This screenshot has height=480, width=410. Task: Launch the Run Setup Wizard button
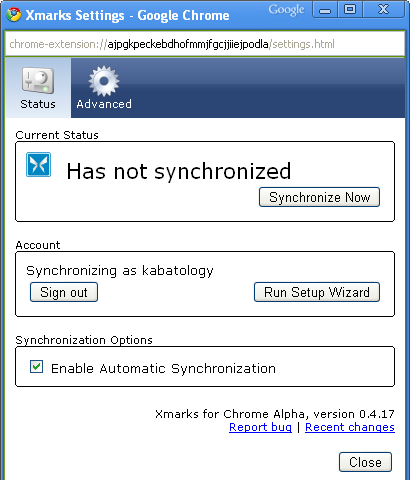[317, 292]
